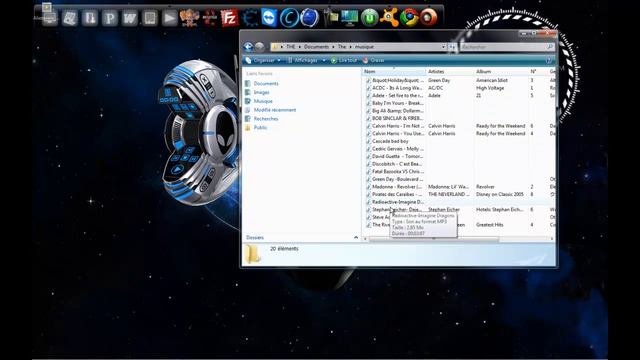Image resolution: width=640 pixels, height=360 pixels.
Task: Click the refresh button beside address bar
Action: point(452,47)
